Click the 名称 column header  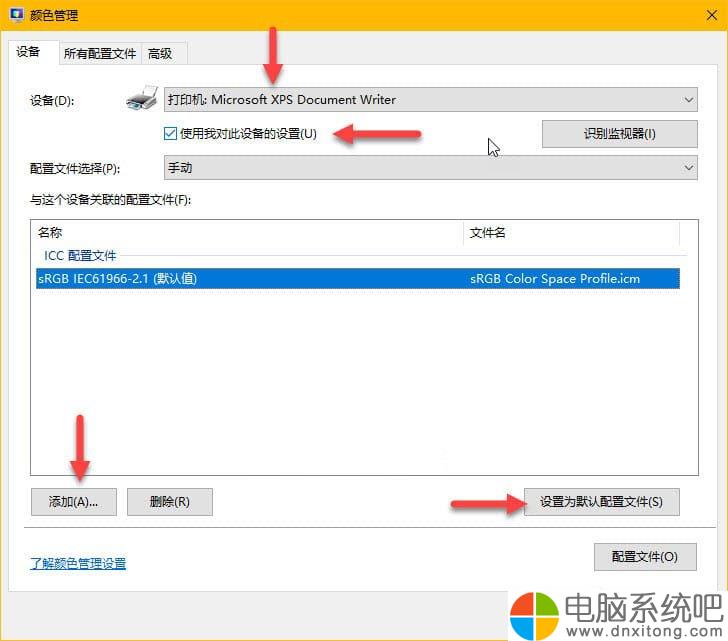(x=248, y=232)
